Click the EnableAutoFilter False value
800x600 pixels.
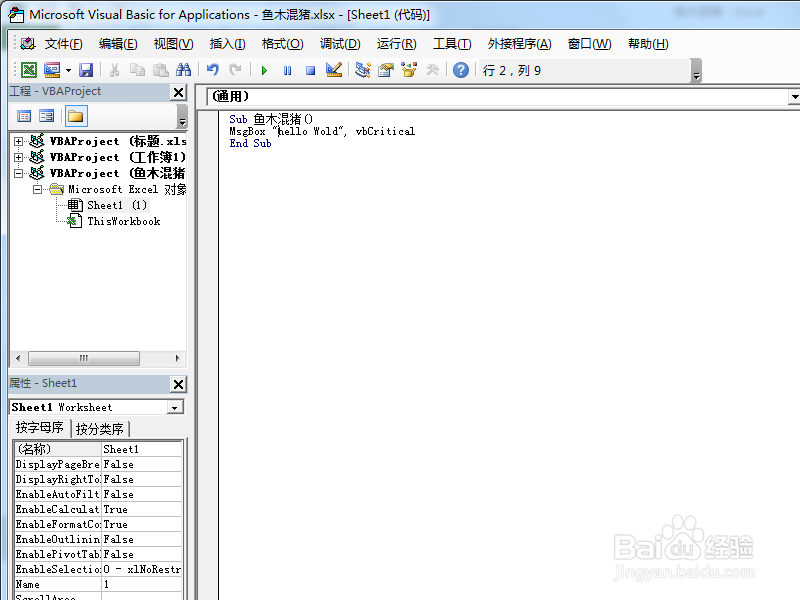pos(141,494)
